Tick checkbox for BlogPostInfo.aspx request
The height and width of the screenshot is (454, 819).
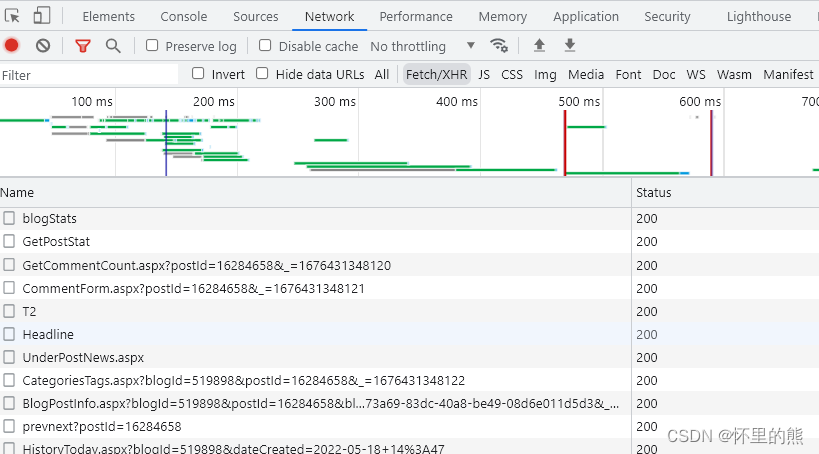9,403
